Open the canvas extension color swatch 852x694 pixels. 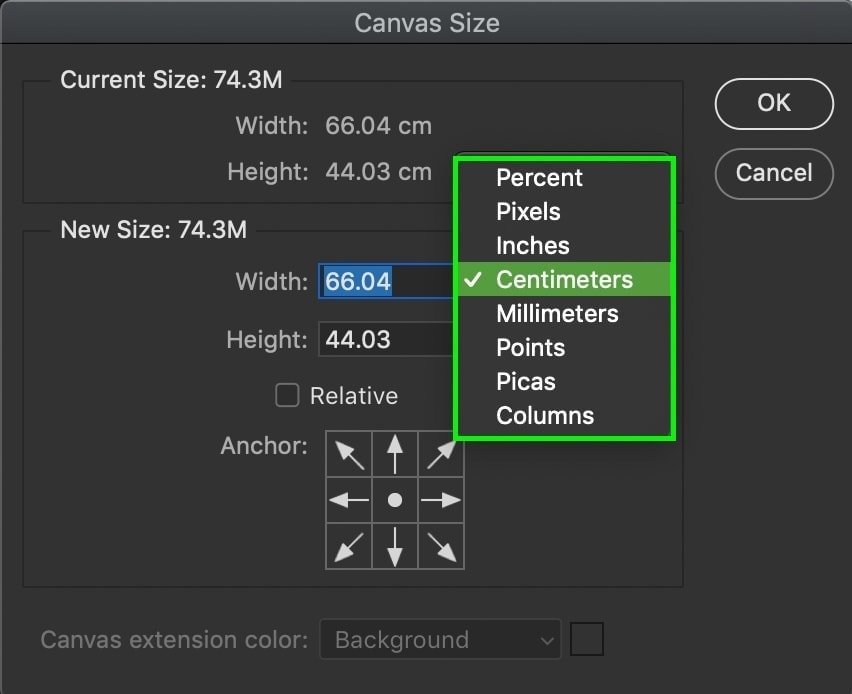[x=586, y=639]
